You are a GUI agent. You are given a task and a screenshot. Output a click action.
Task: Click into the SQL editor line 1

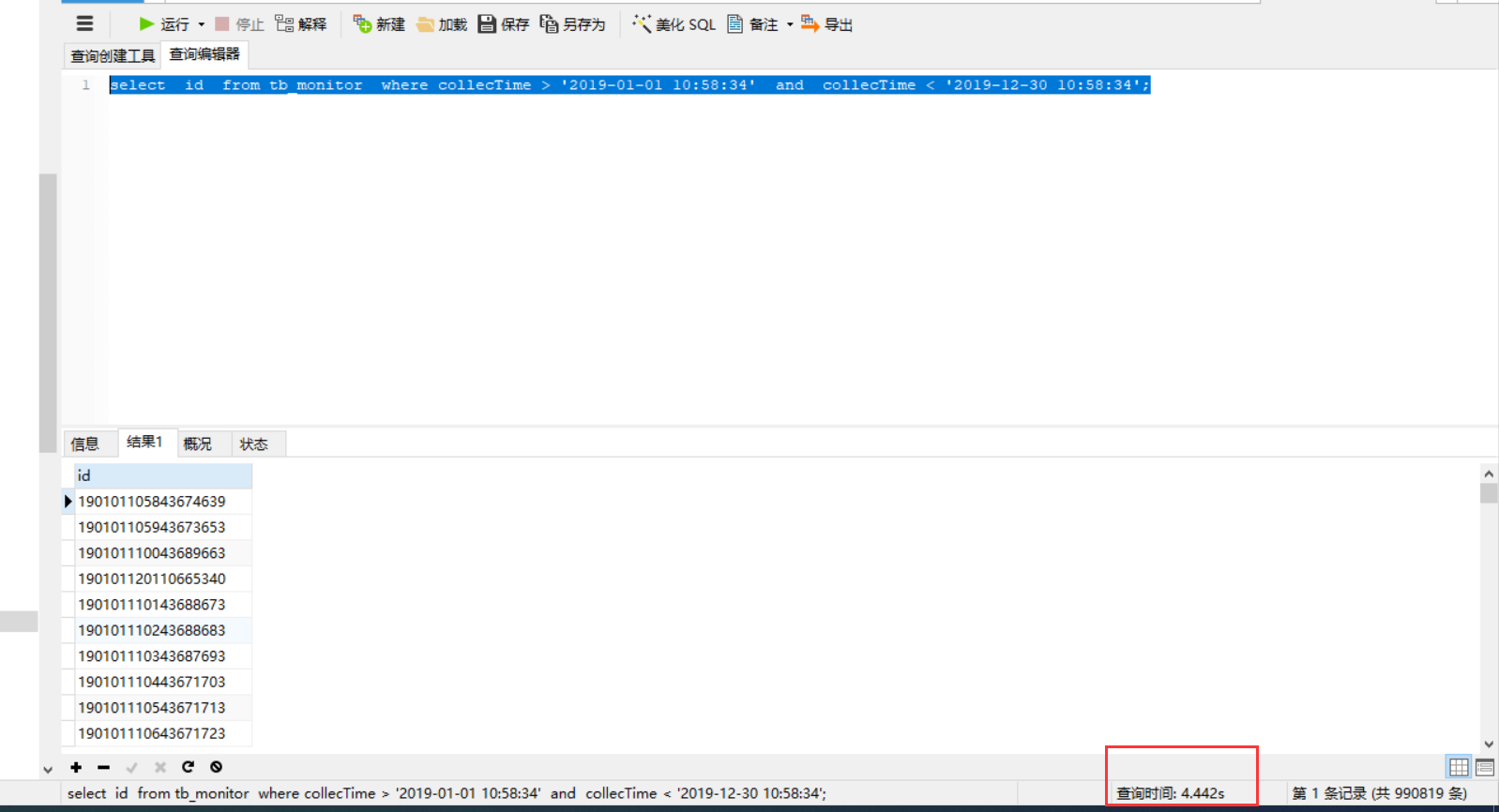tap(628, 85)
